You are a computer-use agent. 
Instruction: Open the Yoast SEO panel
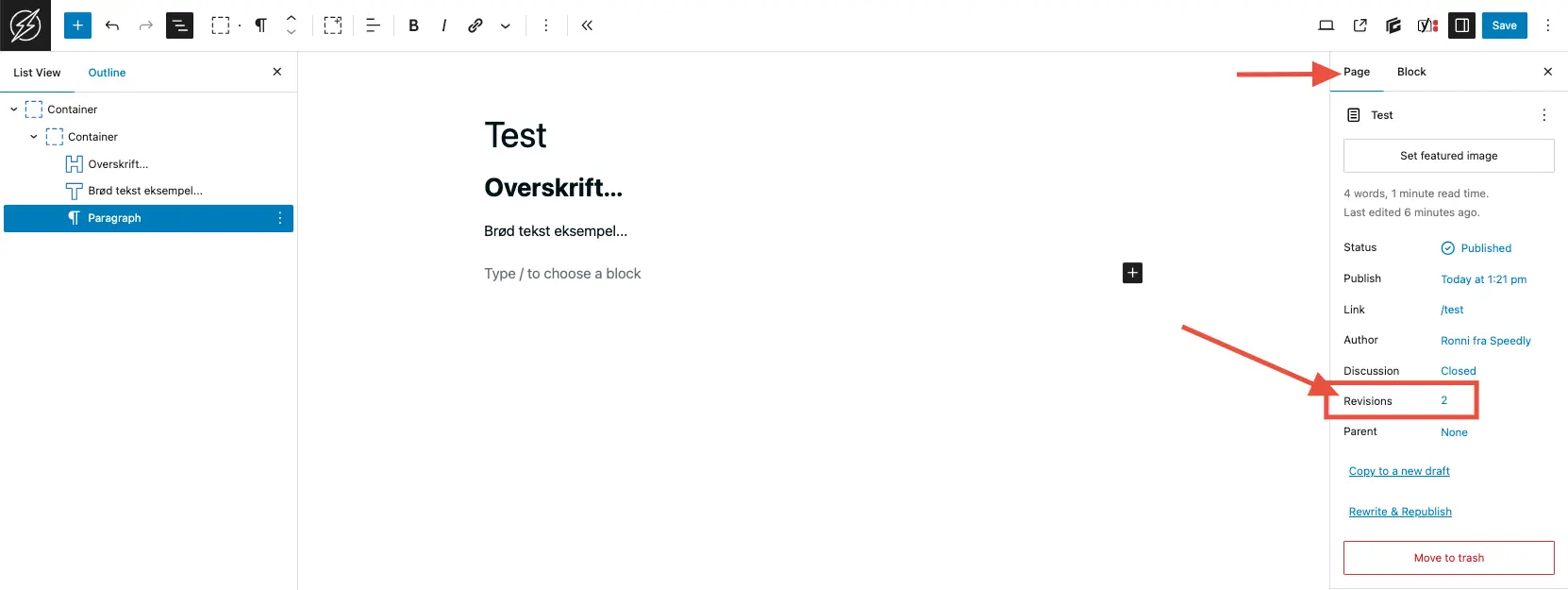(x=1427, y=25)
